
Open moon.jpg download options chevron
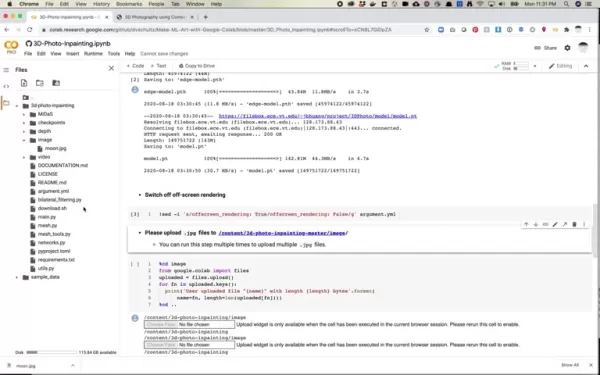(x=73, y=365)
